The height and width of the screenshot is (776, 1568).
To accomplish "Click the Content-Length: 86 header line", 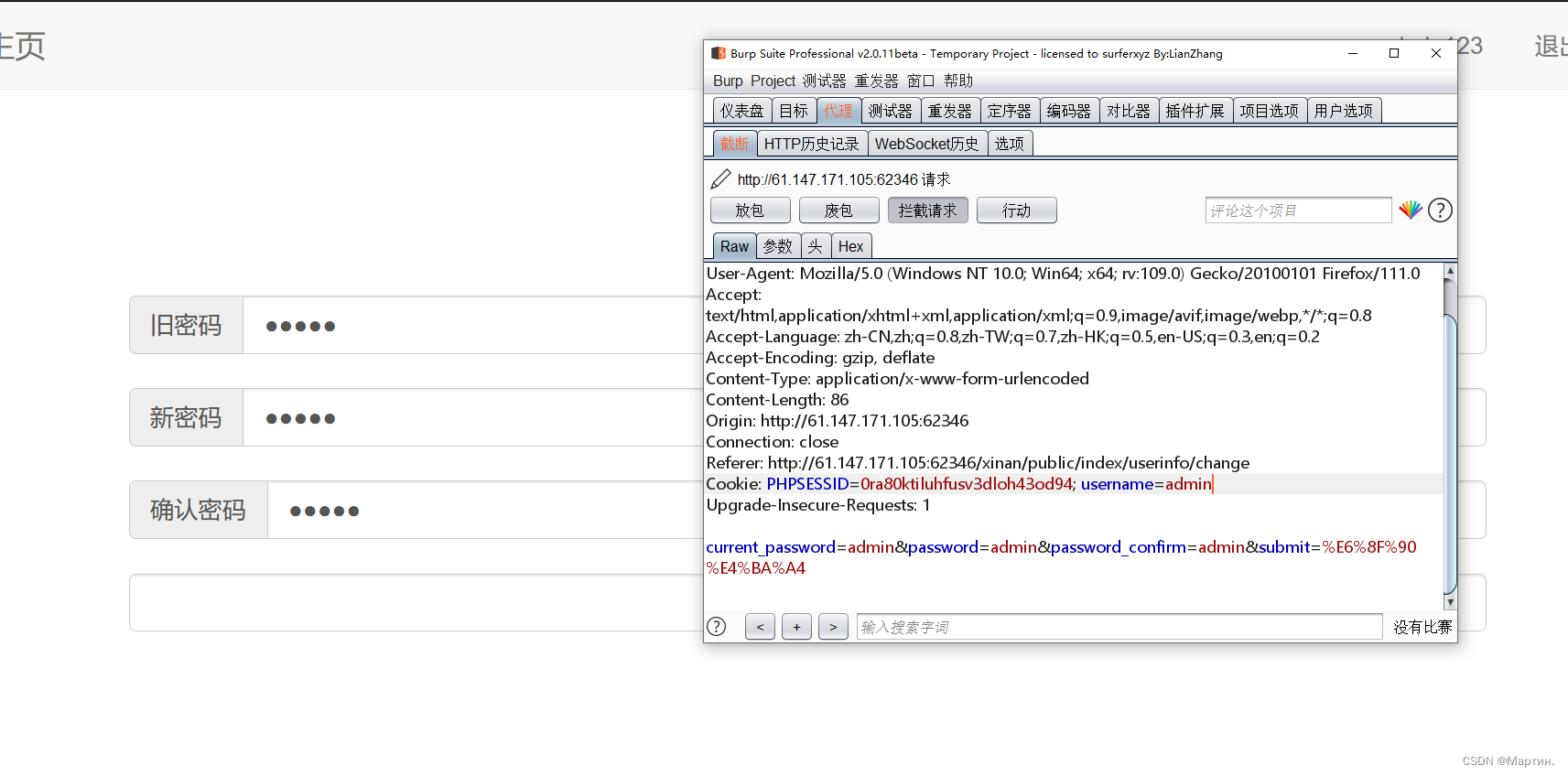I will 777,400.
